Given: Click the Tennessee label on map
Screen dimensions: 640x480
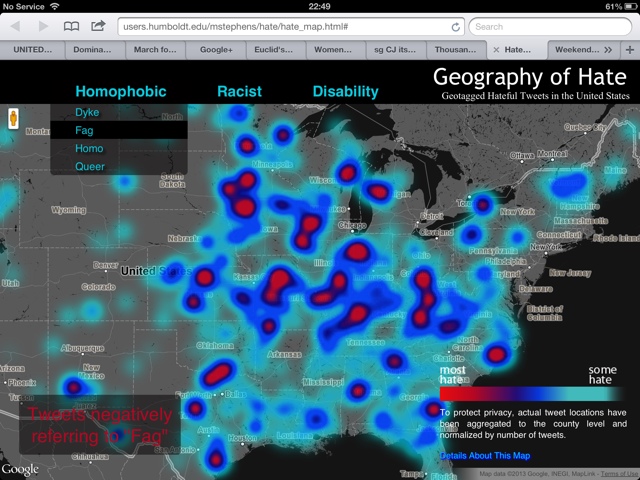Looking at the screenshot, I should pos(366,342).
